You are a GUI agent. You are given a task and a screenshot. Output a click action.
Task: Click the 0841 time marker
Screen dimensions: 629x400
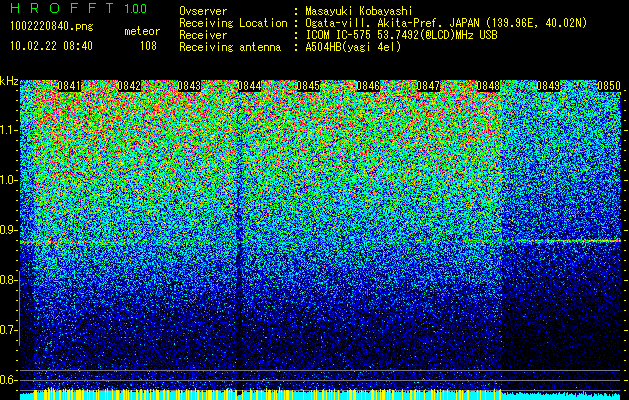69,86
